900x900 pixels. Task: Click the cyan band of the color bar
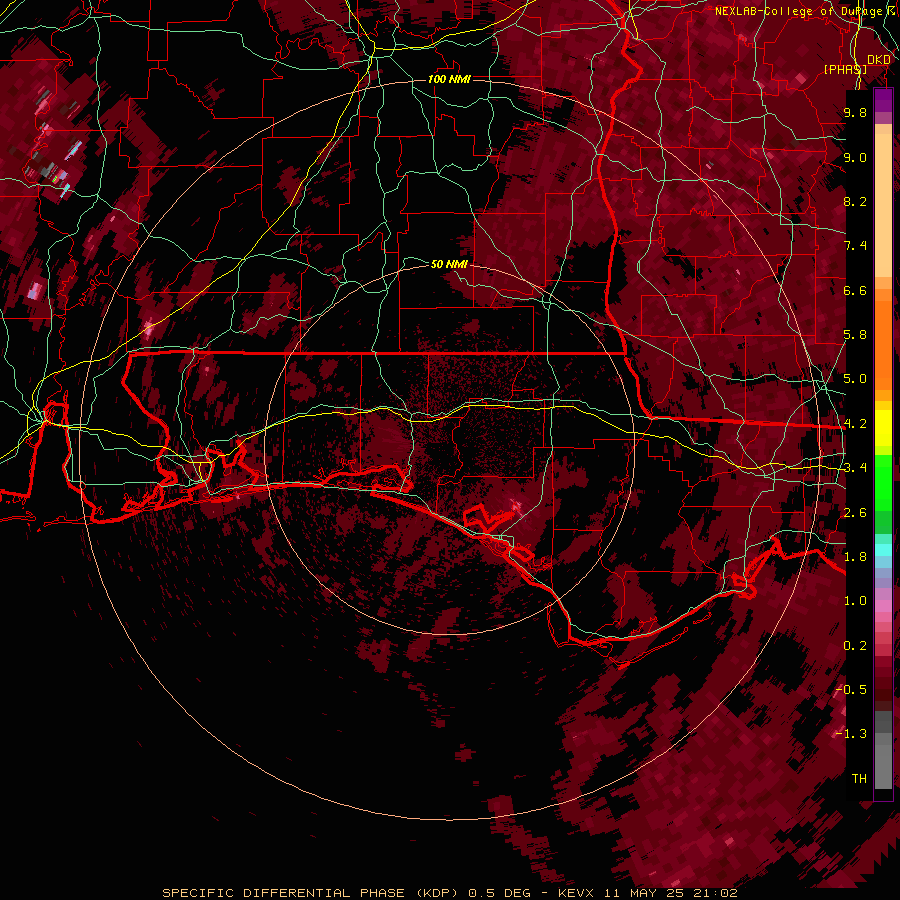(x=883, y=549)
